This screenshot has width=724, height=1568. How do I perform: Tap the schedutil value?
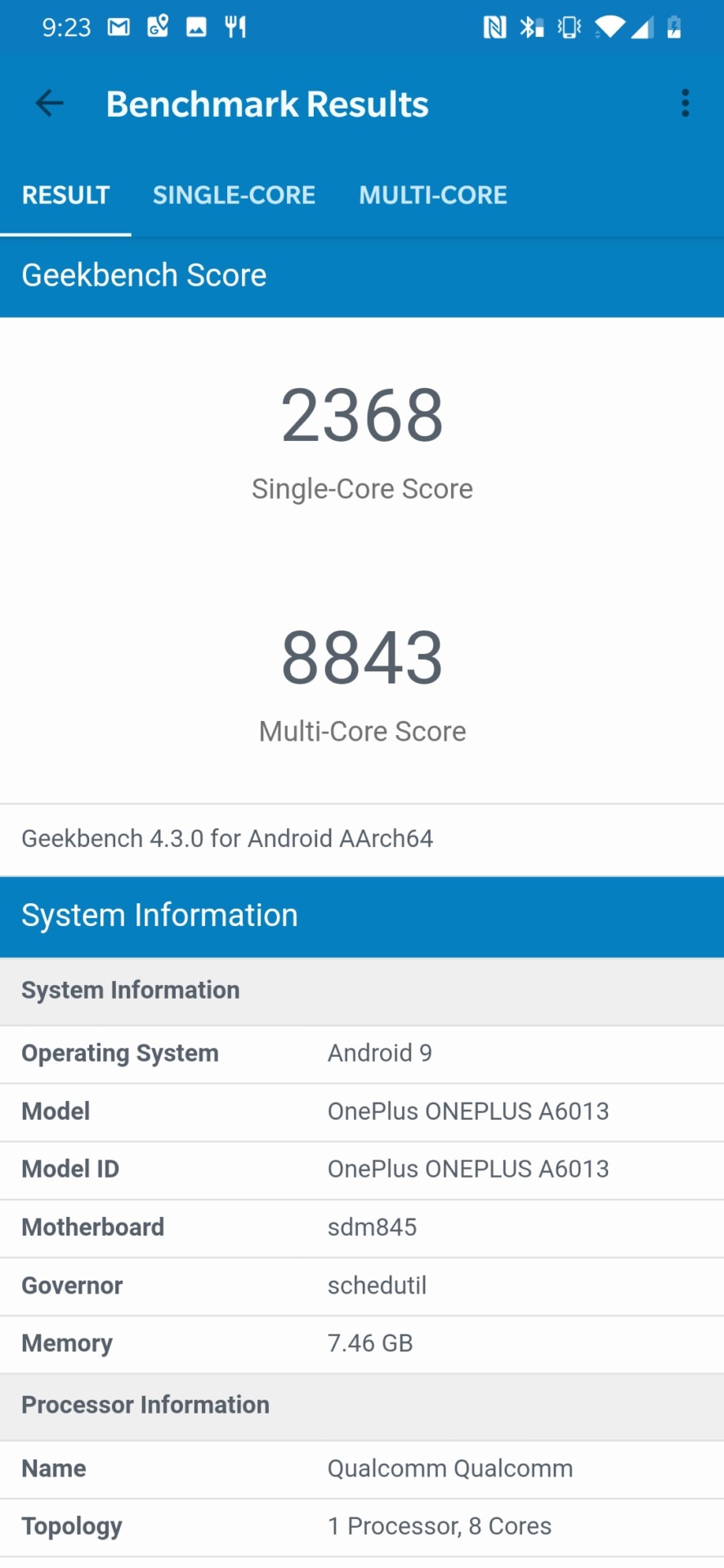(377, 1285)
